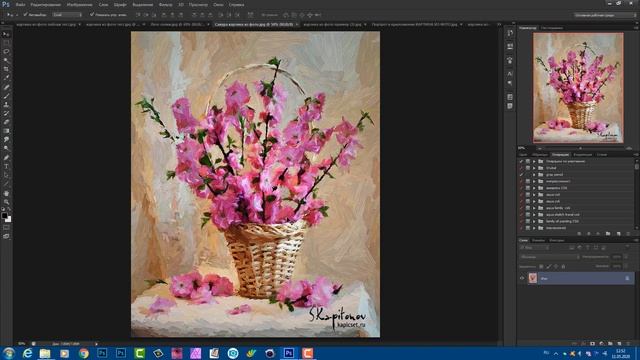This screenshot has width=640, height=360.
Task: Click record button in Actions panel
Action: [589, 234]
